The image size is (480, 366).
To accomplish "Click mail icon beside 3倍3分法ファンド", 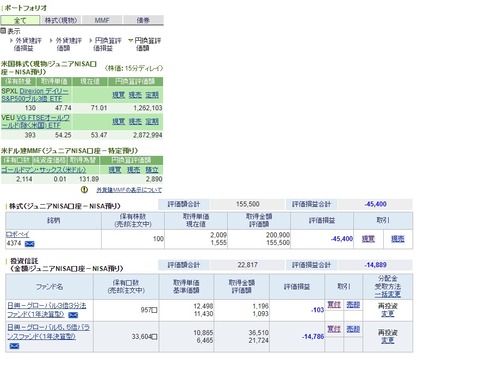I will (73, 315).
